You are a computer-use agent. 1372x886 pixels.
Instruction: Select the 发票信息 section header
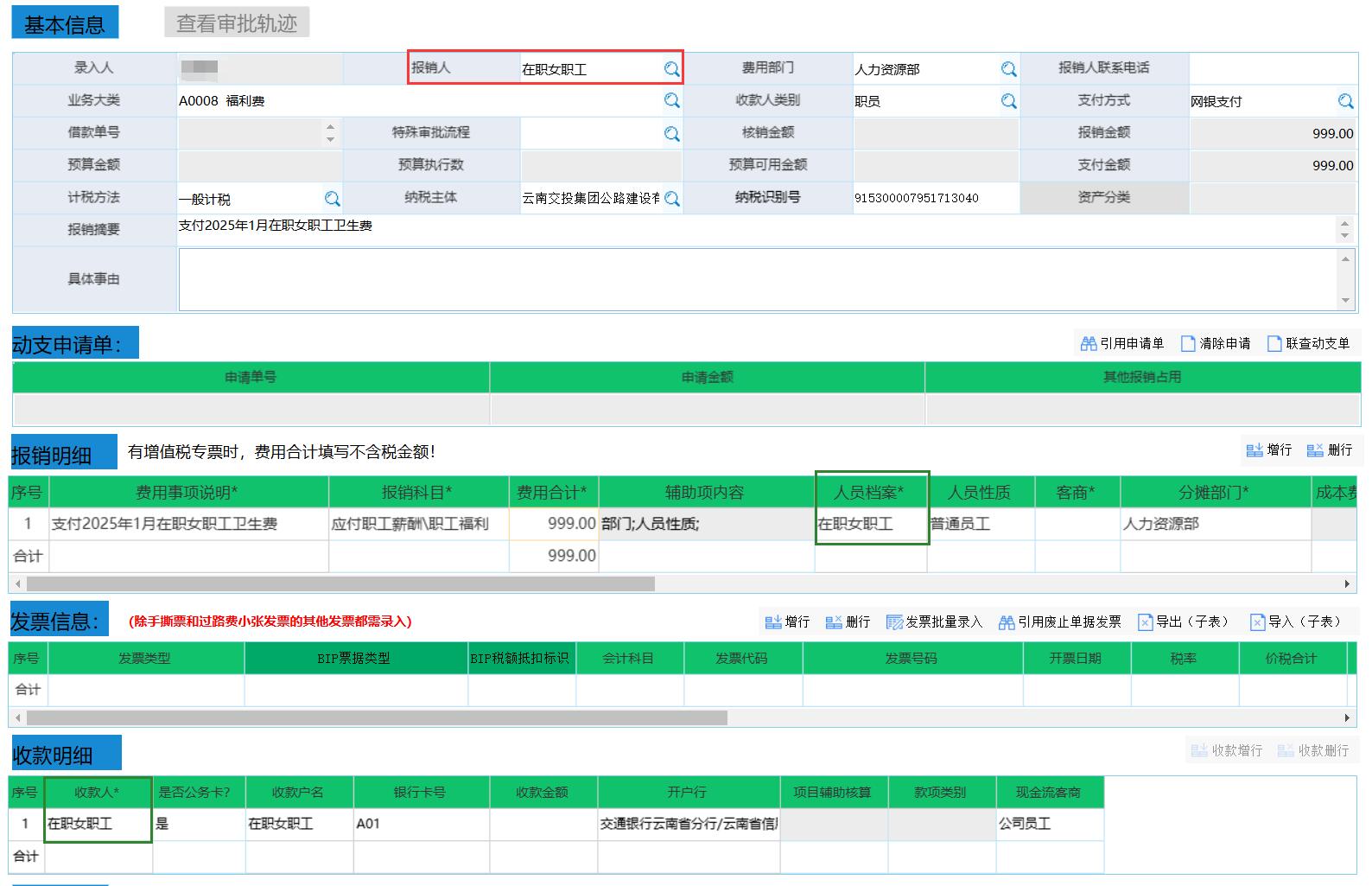pyautogui.click(x=59, y=620)
